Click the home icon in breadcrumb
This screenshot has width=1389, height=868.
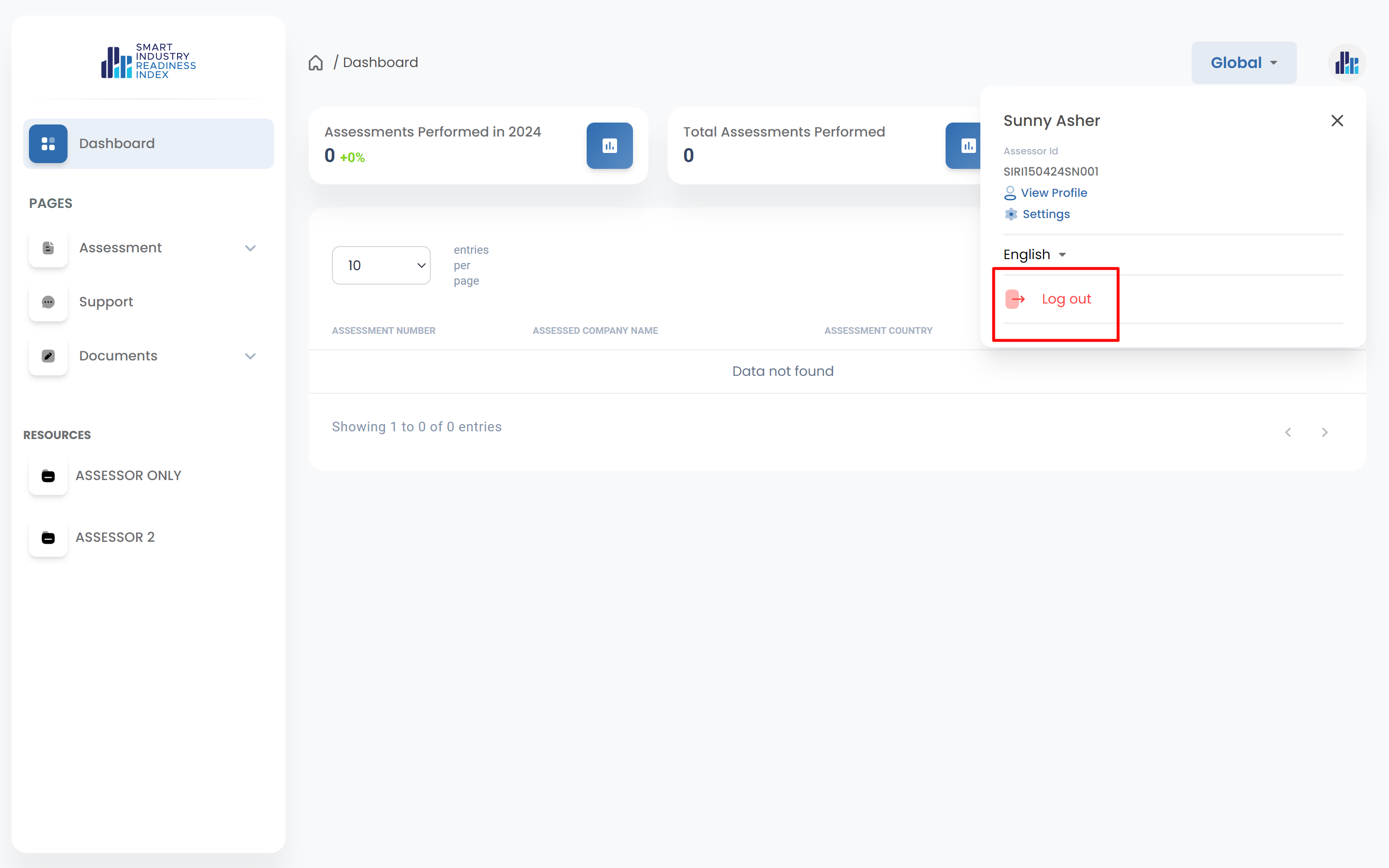click(316, 63)
